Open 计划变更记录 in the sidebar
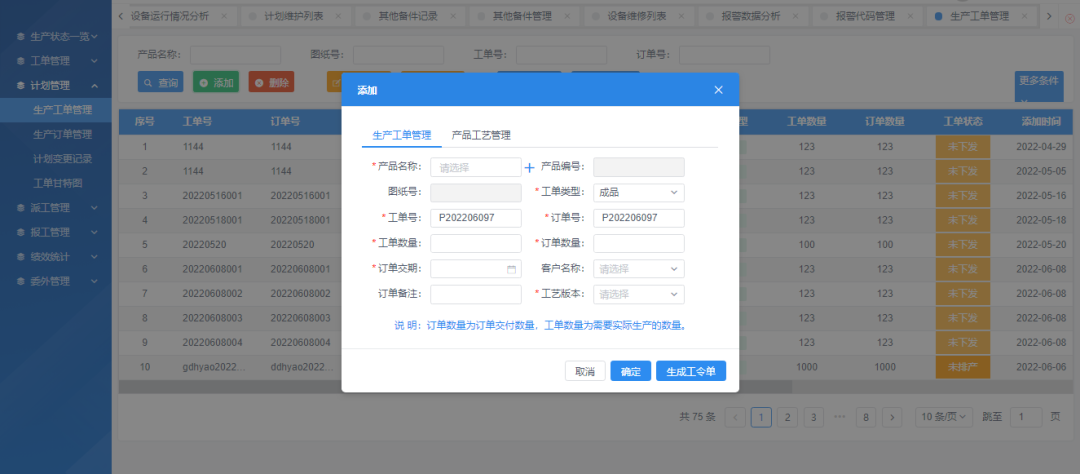1080x474 pixels. tap(63, 158)
